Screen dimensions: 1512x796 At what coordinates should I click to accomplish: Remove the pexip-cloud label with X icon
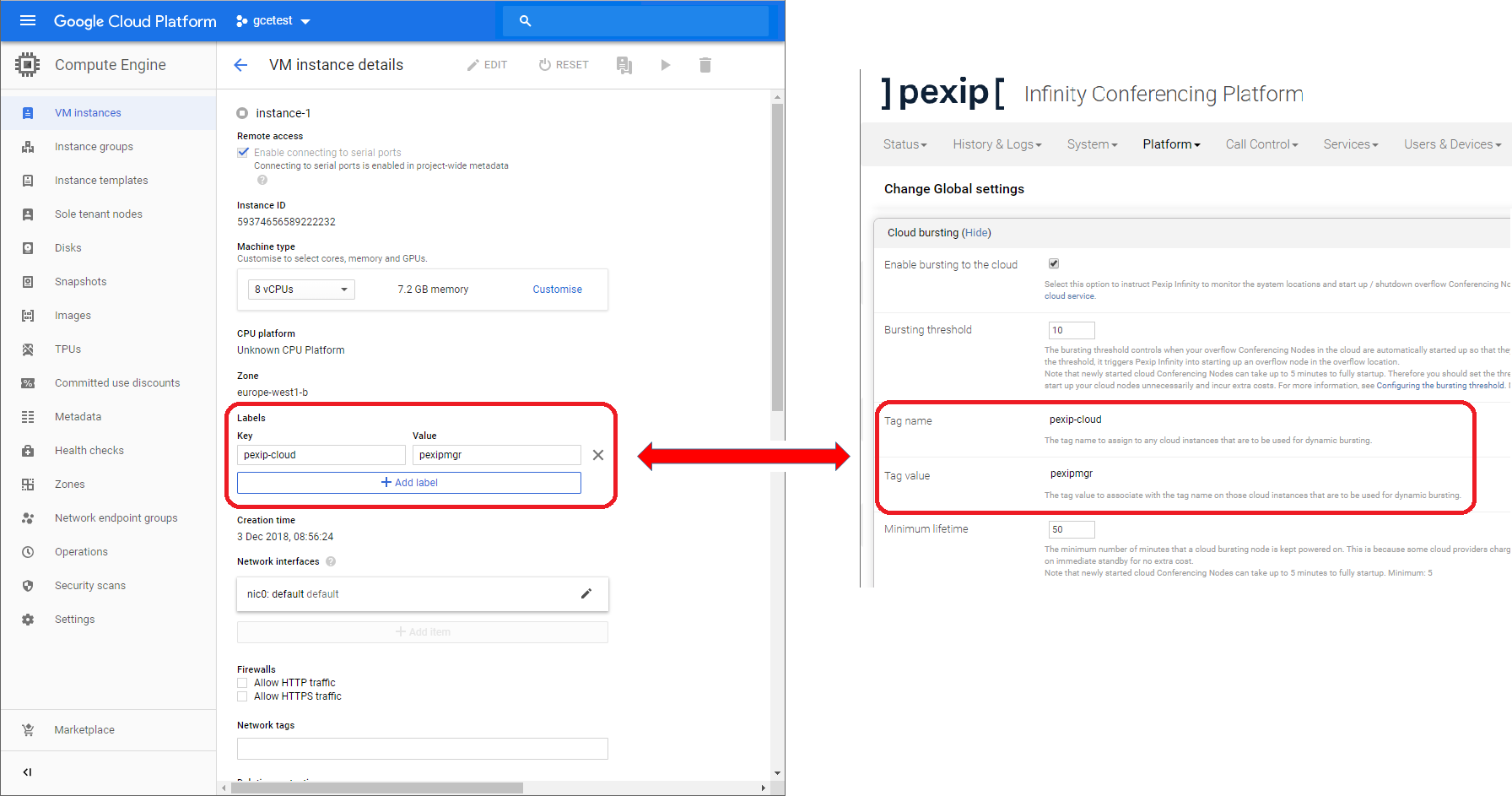pos(598,455)
